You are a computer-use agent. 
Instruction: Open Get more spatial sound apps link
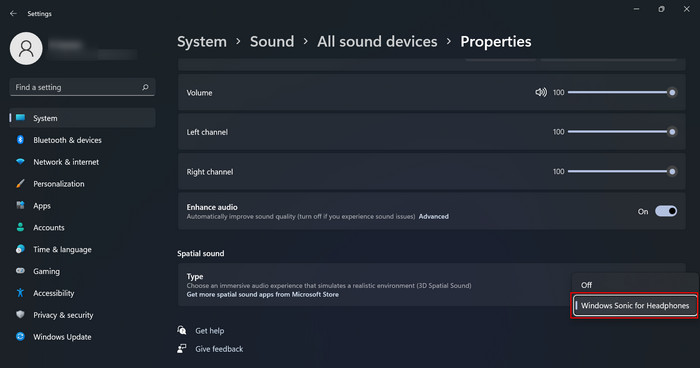click(x=262, y=294)
